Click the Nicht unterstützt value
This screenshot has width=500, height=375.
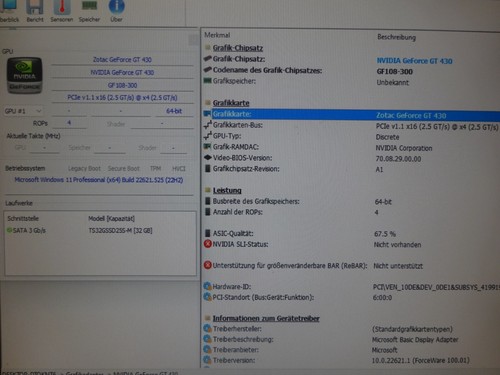pos(398,266)
